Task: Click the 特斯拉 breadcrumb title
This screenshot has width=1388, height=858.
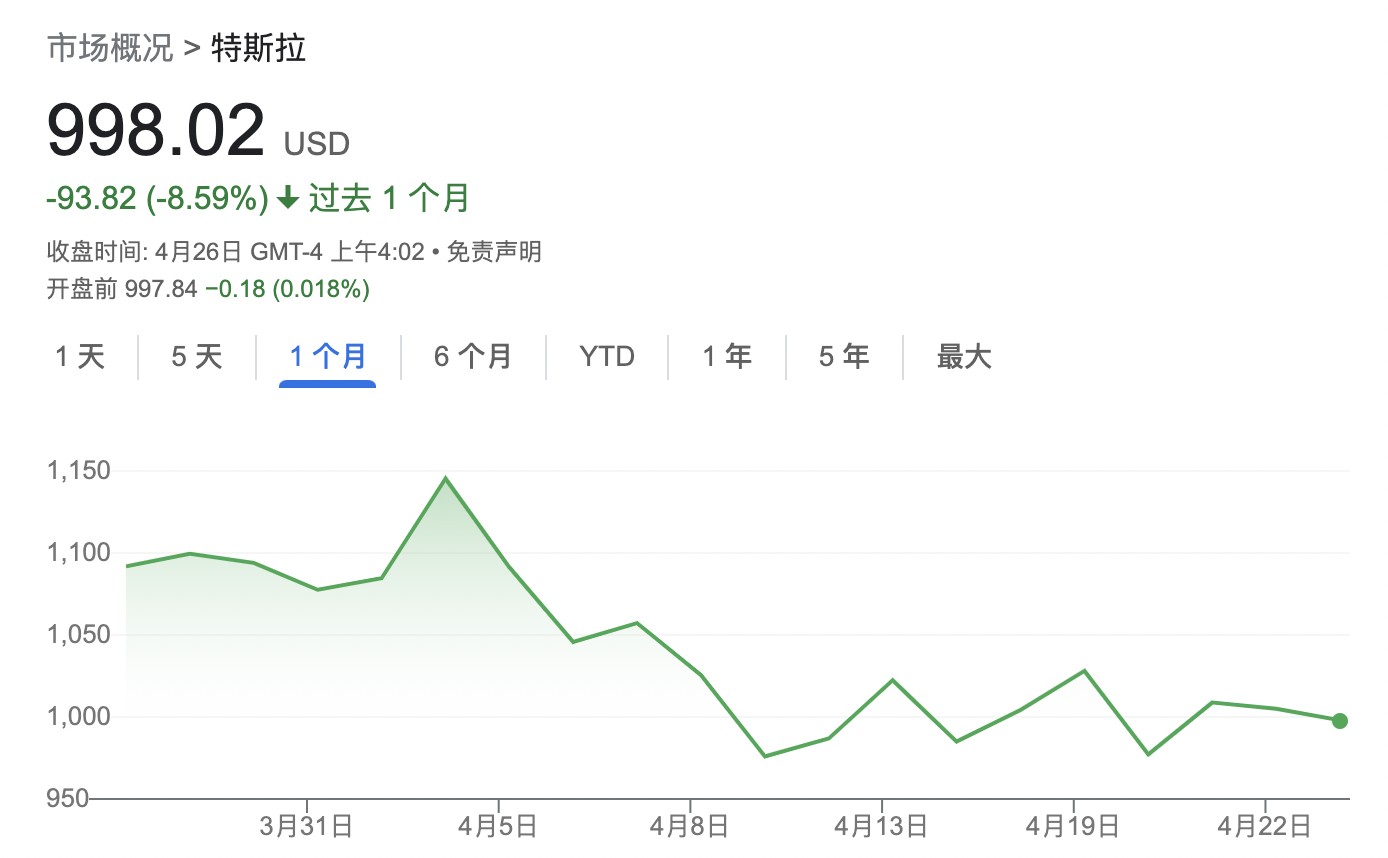Action: pos(259,49)
